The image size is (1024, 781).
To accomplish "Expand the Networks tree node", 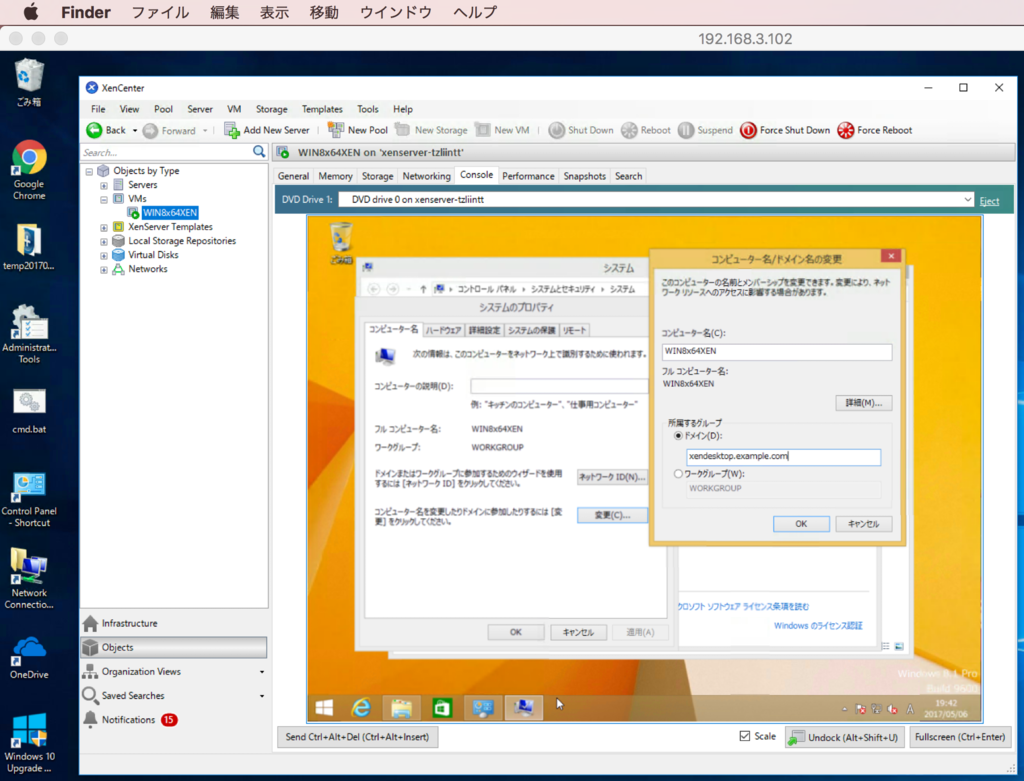I will point(104,270).
